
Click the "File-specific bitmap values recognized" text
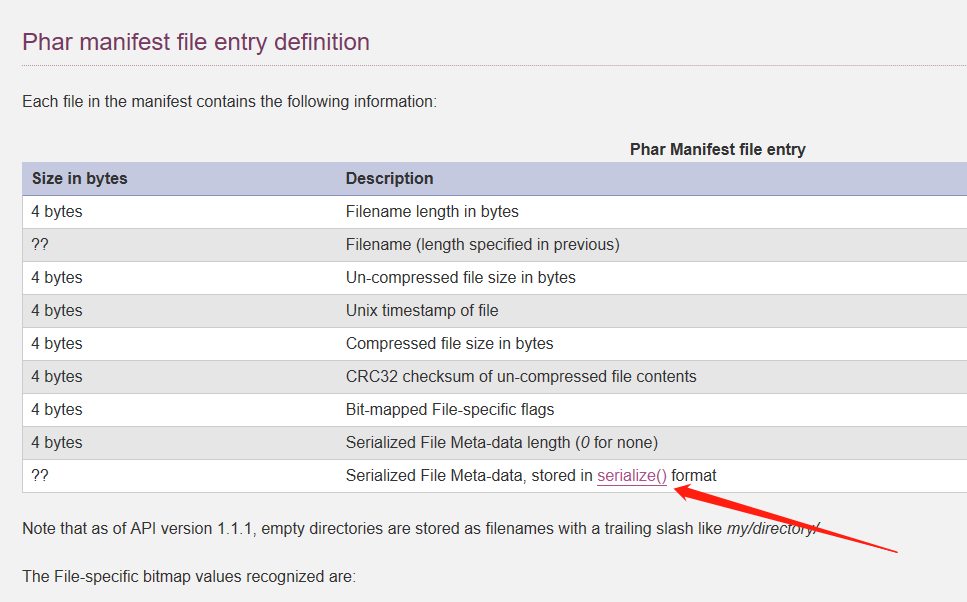[x=188, y=577]
